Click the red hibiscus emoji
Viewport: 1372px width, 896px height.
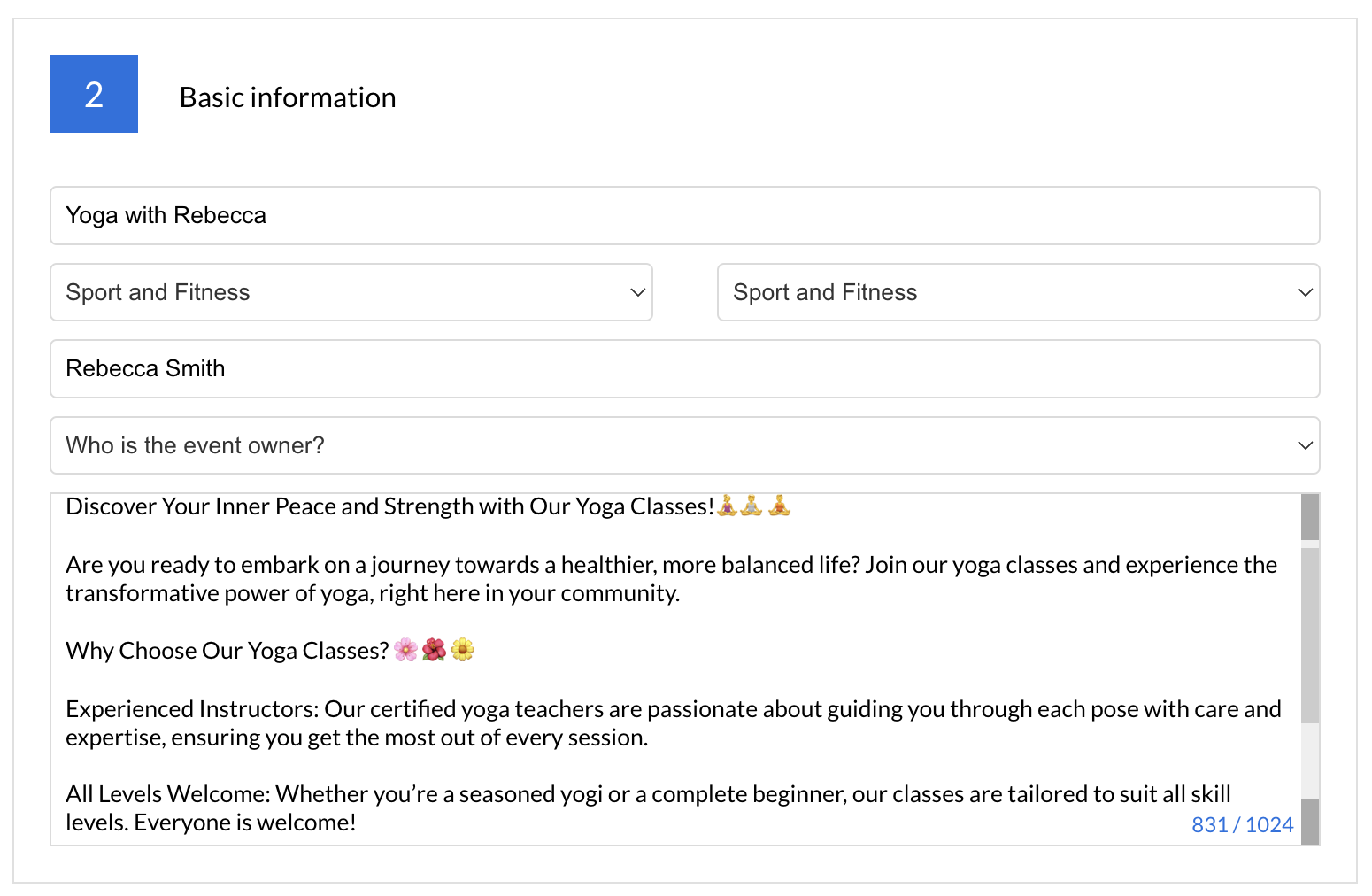tap(434, 651)
